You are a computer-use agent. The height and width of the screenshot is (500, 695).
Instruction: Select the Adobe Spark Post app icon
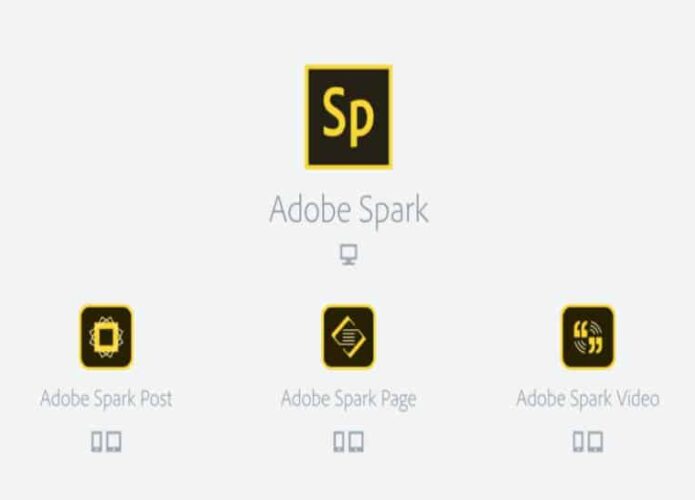coord(106,337)
